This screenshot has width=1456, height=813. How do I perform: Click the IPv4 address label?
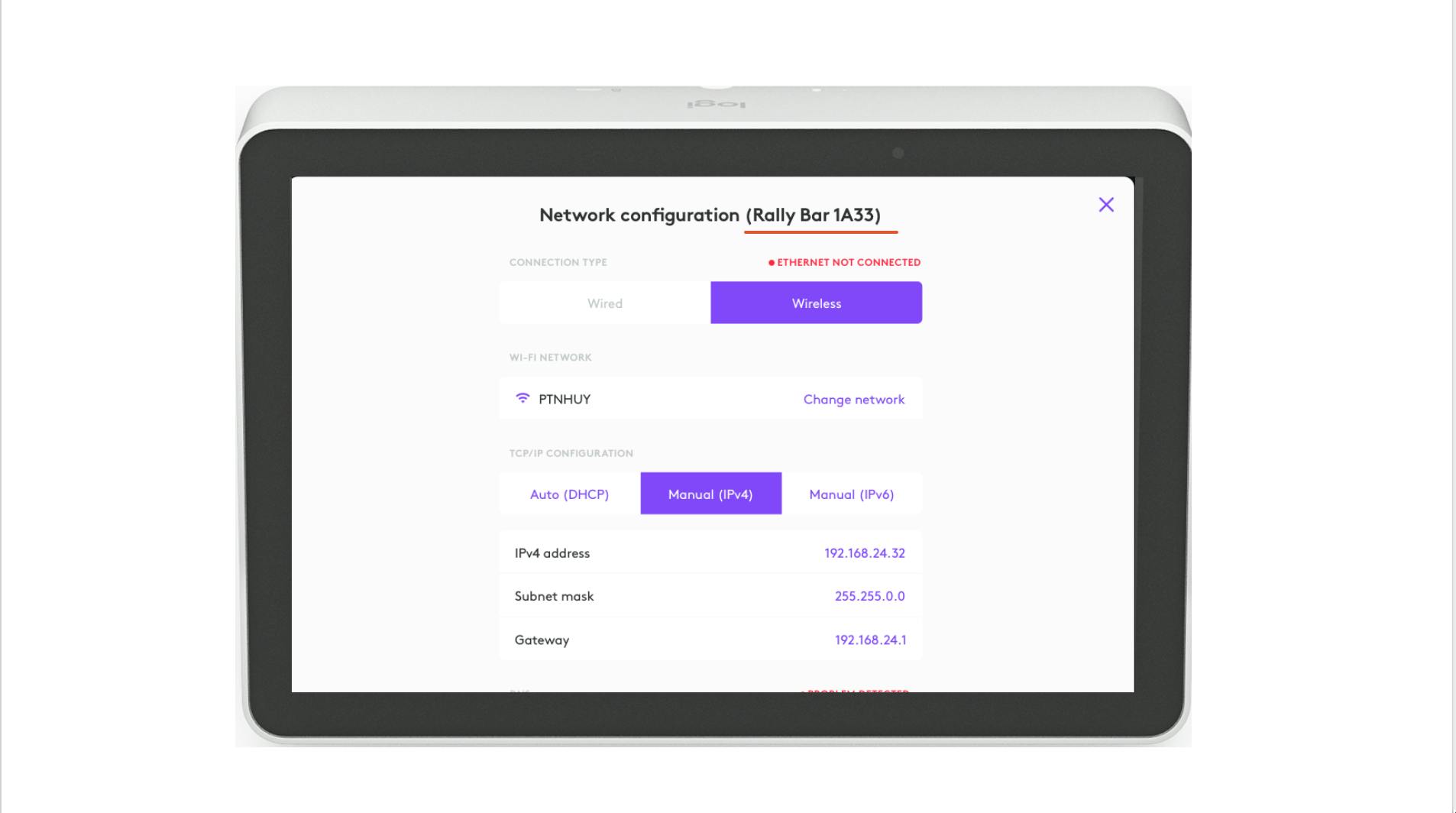coord(552,553)
